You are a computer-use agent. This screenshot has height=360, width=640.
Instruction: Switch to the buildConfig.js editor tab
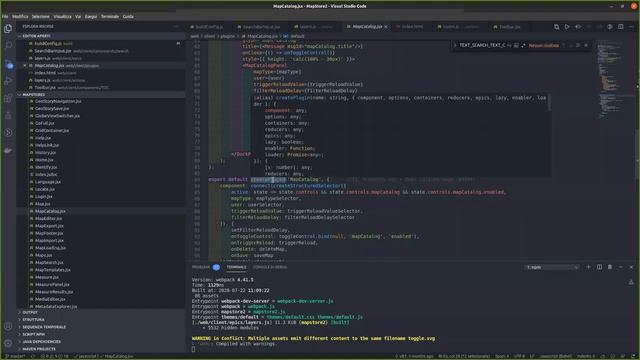209,27
